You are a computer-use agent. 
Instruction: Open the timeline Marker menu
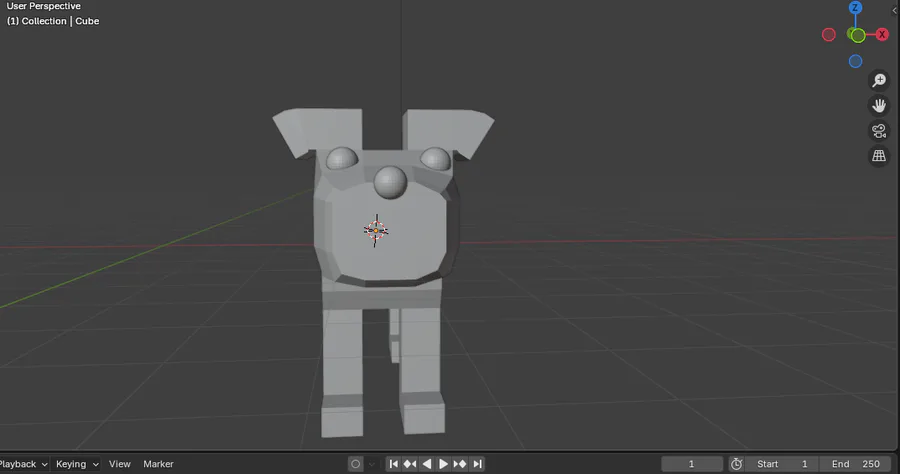tap(158, 464)
